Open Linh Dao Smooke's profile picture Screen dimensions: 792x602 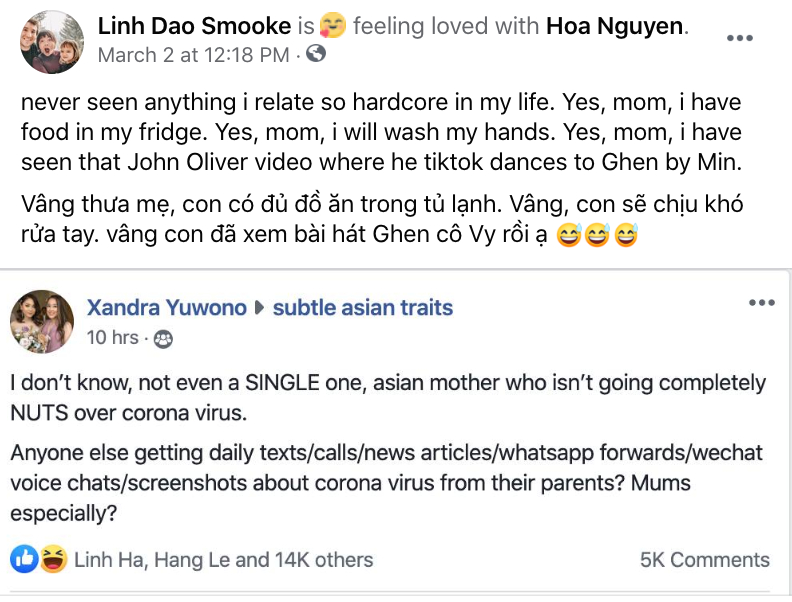(52, 42)
